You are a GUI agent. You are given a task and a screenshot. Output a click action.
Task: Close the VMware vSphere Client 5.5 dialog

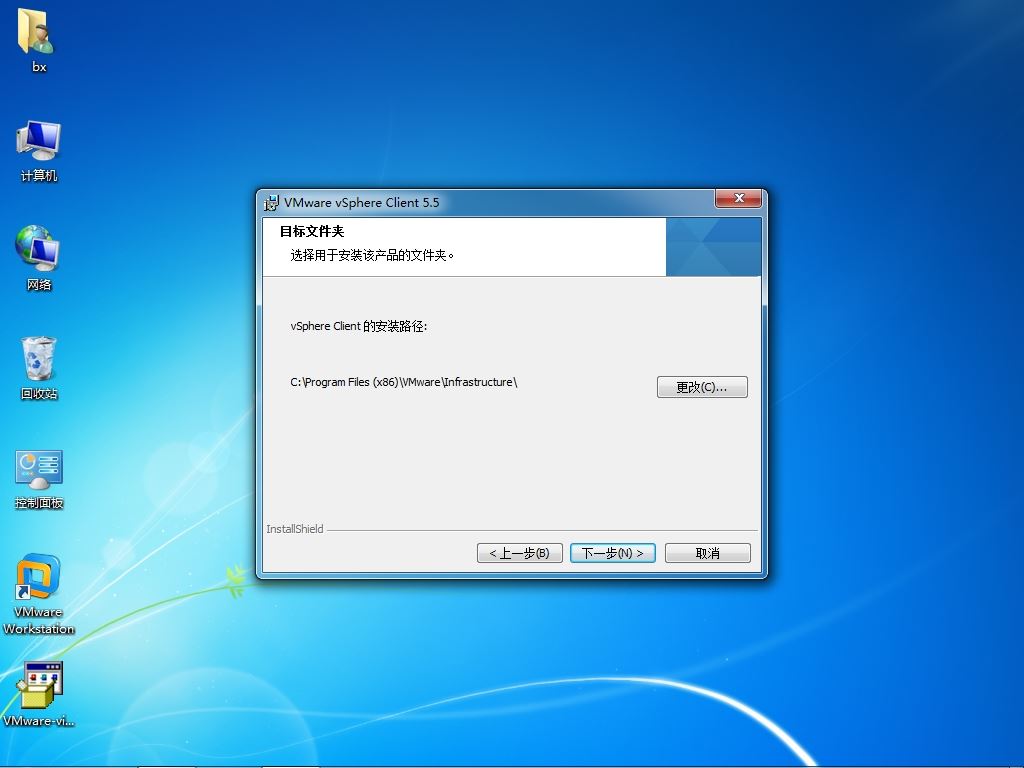click(739, 199)
